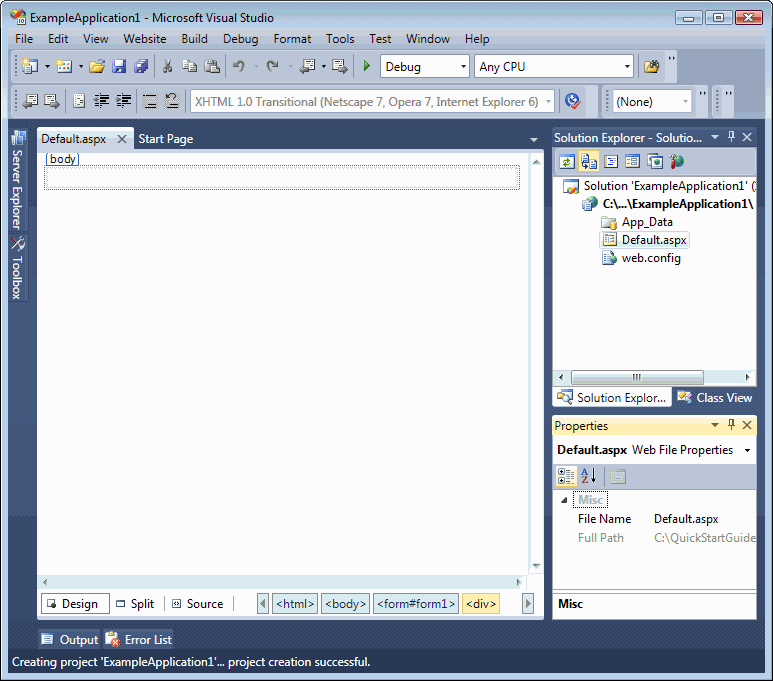
Task: Click the Pin icon on Properties panel
Action: (x=731, y=426)
